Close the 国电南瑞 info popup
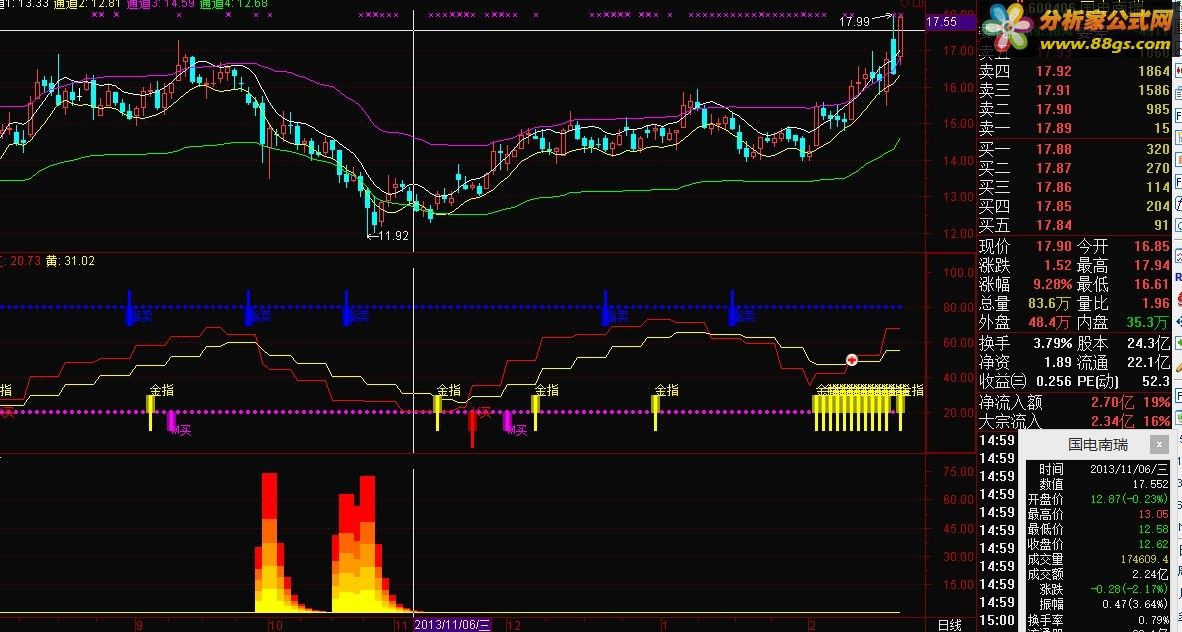The width and height of the screenshot is (1182, 632). [x=1160, y=445]
